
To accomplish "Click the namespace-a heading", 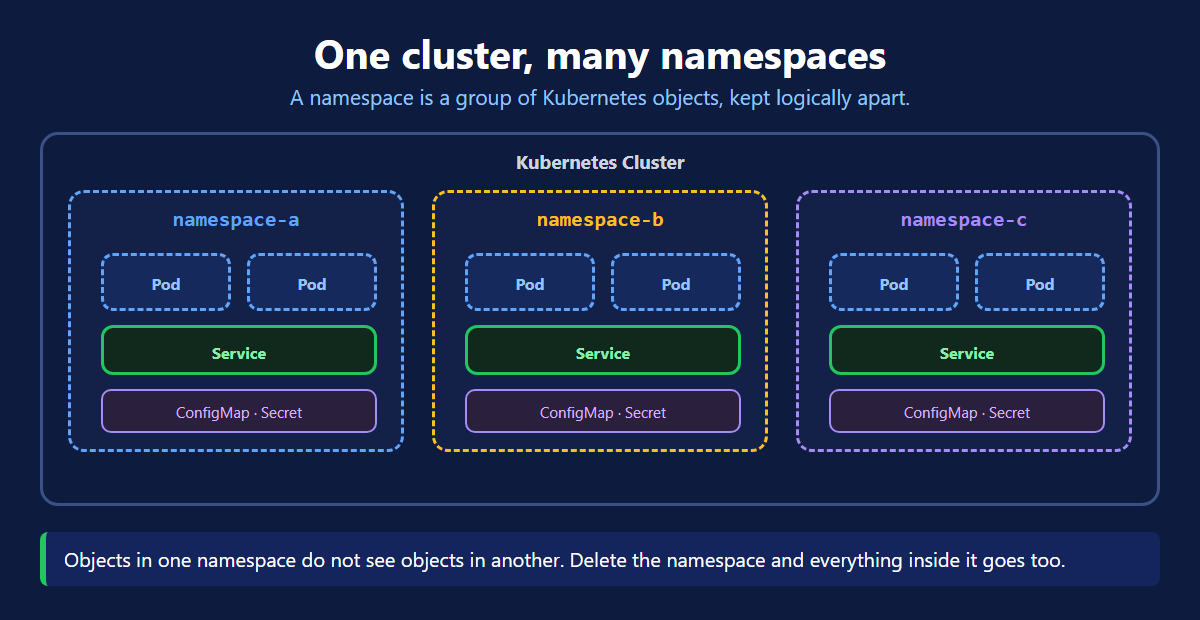I will pyautogui.click(x=236, y=220).
